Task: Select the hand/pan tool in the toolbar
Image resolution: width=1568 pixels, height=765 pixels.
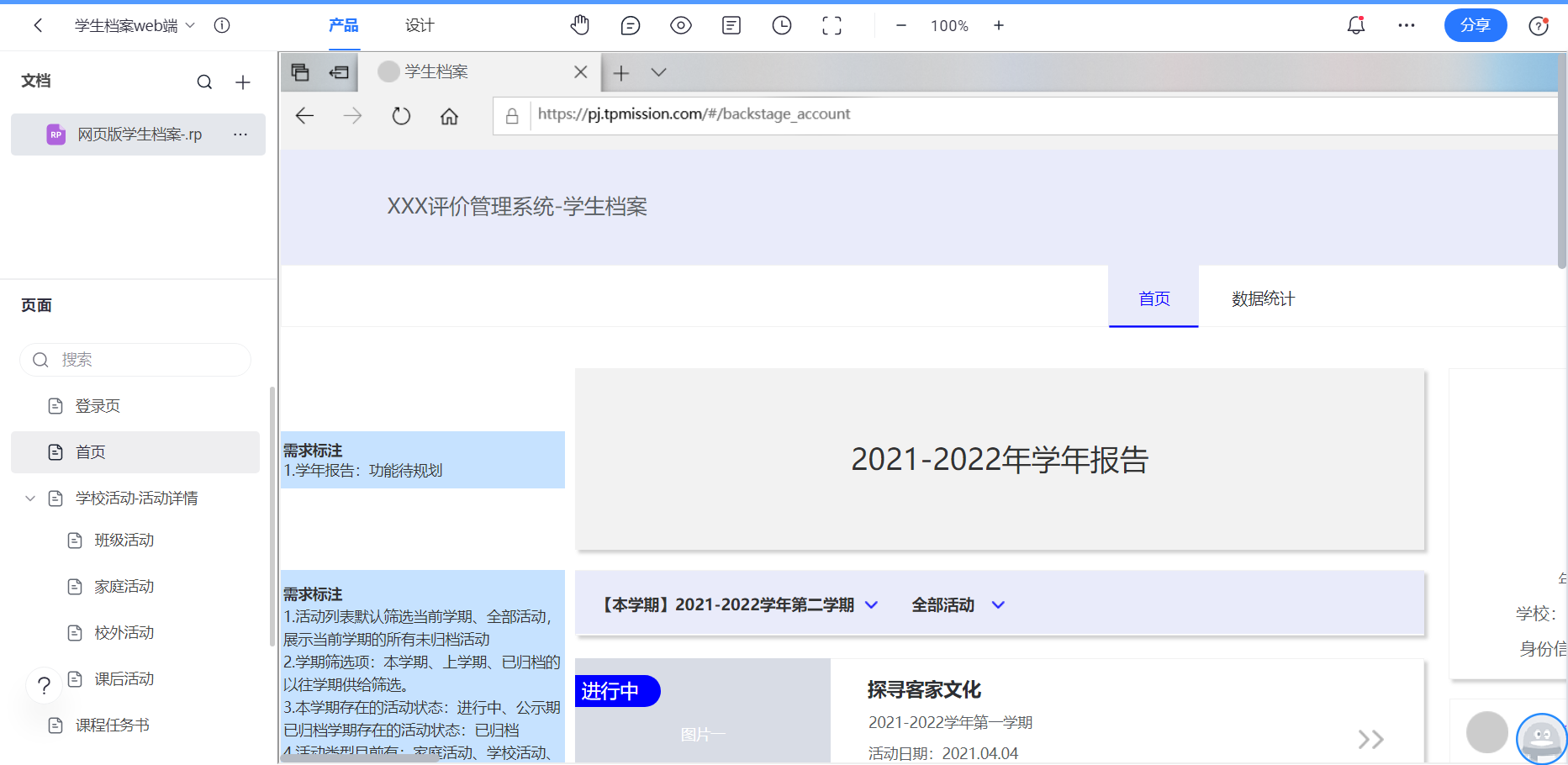Action: 579,25
